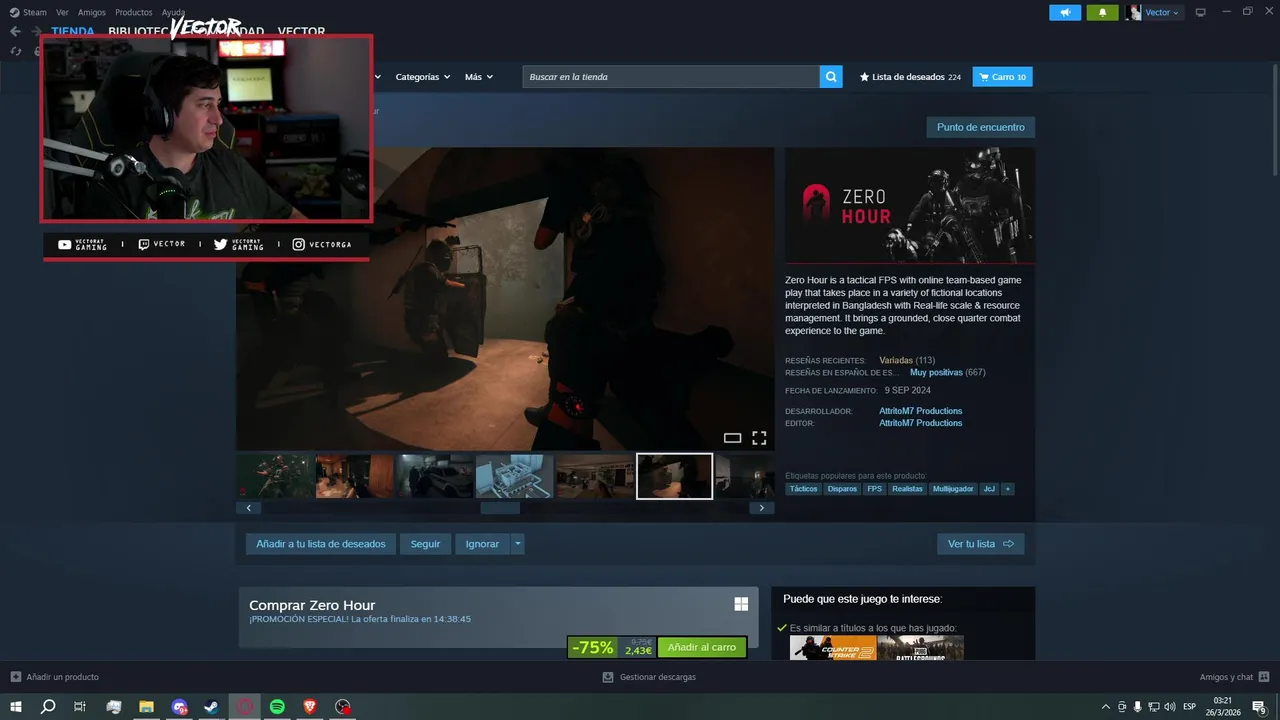Open the Steam announcements megaphone icon

click(x=1065, y=12)
